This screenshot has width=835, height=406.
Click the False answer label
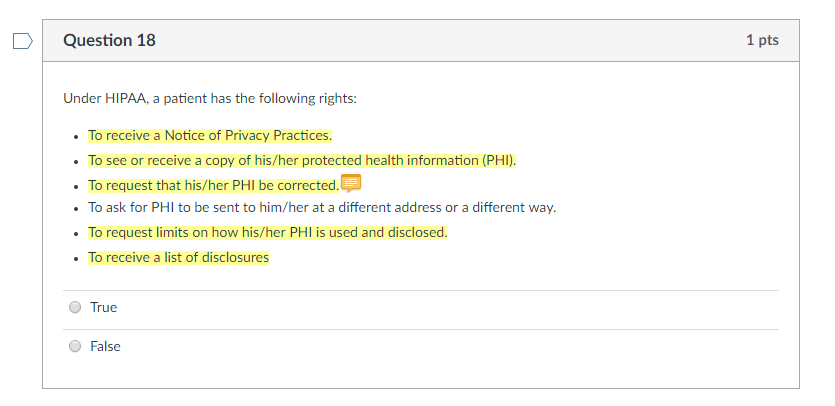pos(105,346)
